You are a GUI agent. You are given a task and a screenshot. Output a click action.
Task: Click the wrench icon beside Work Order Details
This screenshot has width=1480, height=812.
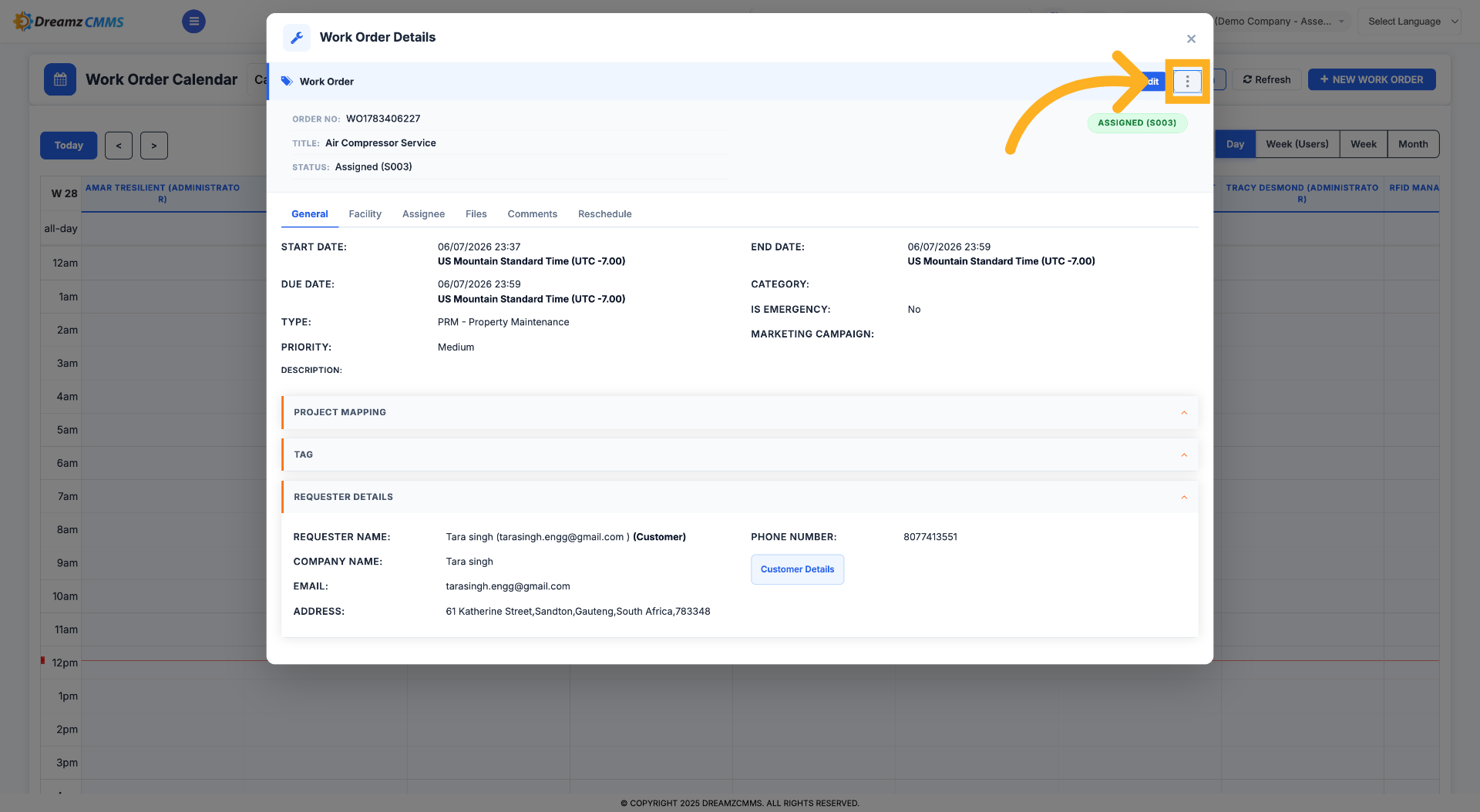click(x=297, y=38)
